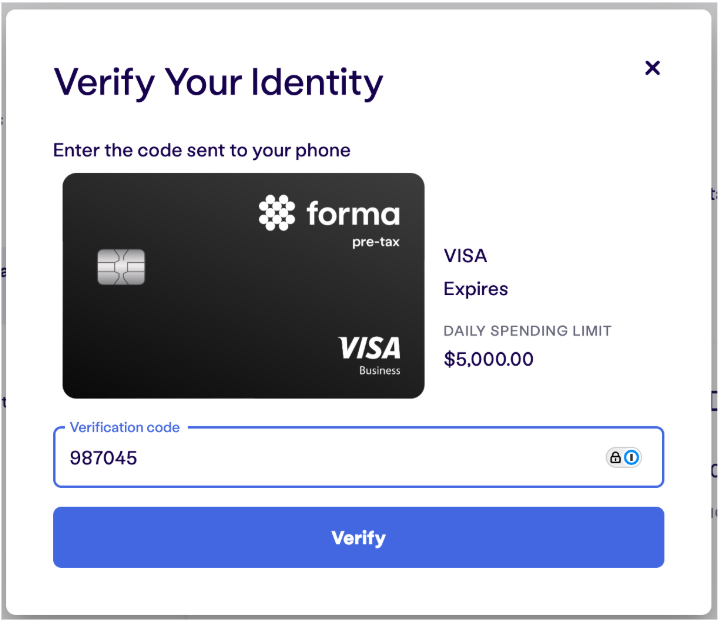718x621 pixels.
Task: Click the black forma card image
Action: tap(243, 286)
